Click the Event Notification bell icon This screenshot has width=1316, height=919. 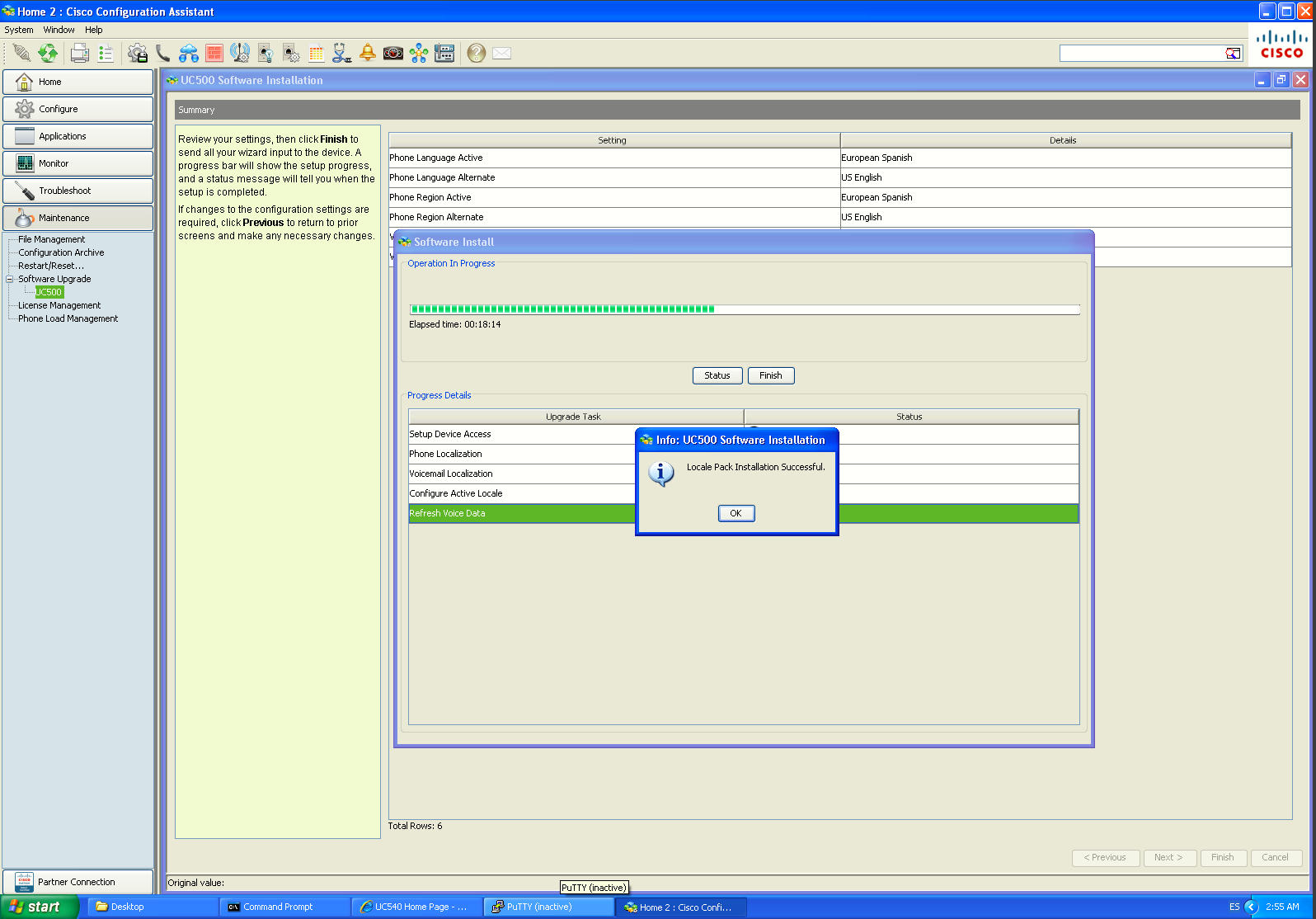(368, 54)
